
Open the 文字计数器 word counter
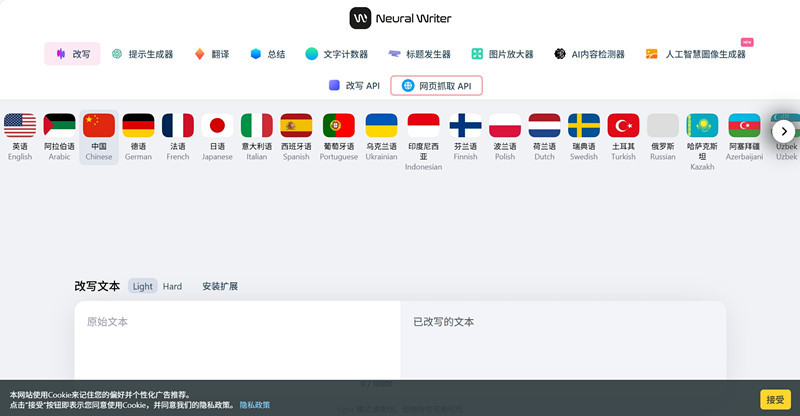point(337,54)
